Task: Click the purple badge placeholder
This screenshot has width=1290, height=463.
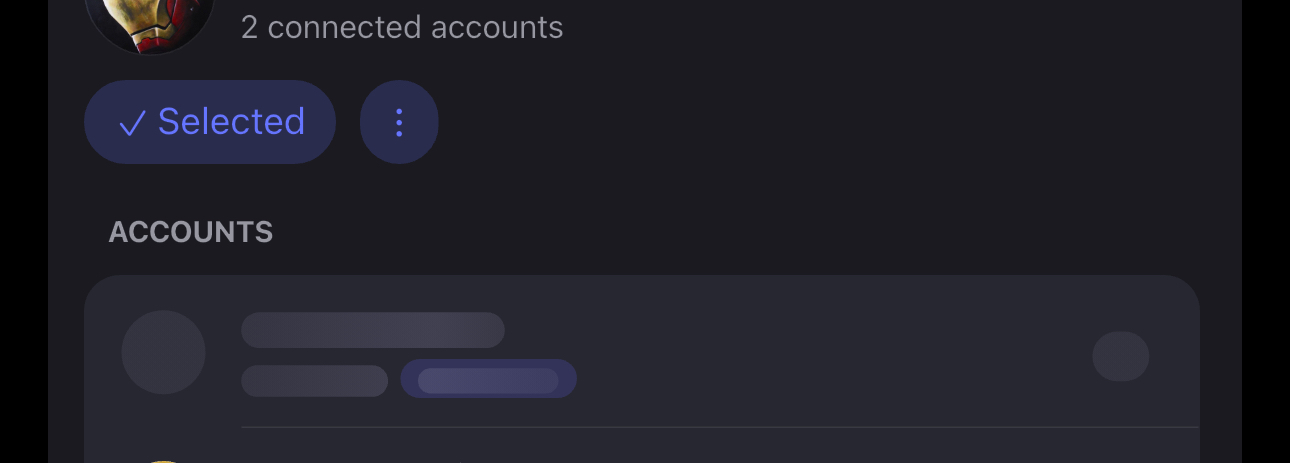Action: coord(488,379)
